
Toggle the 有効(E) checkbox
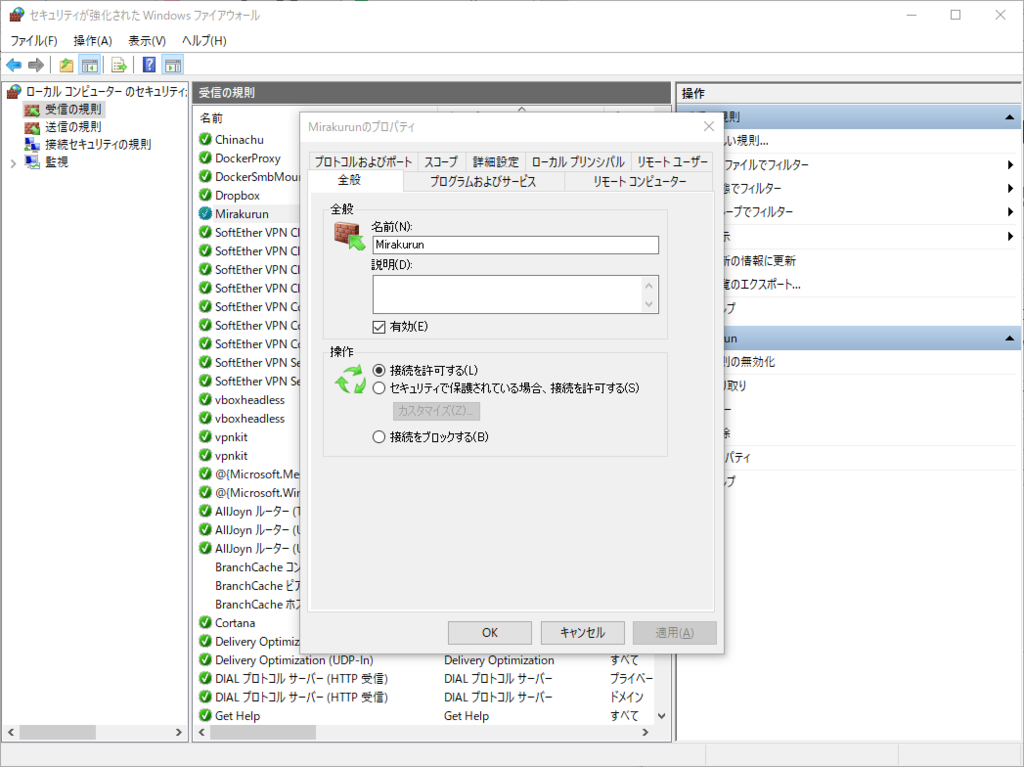(x=379, y=327)
